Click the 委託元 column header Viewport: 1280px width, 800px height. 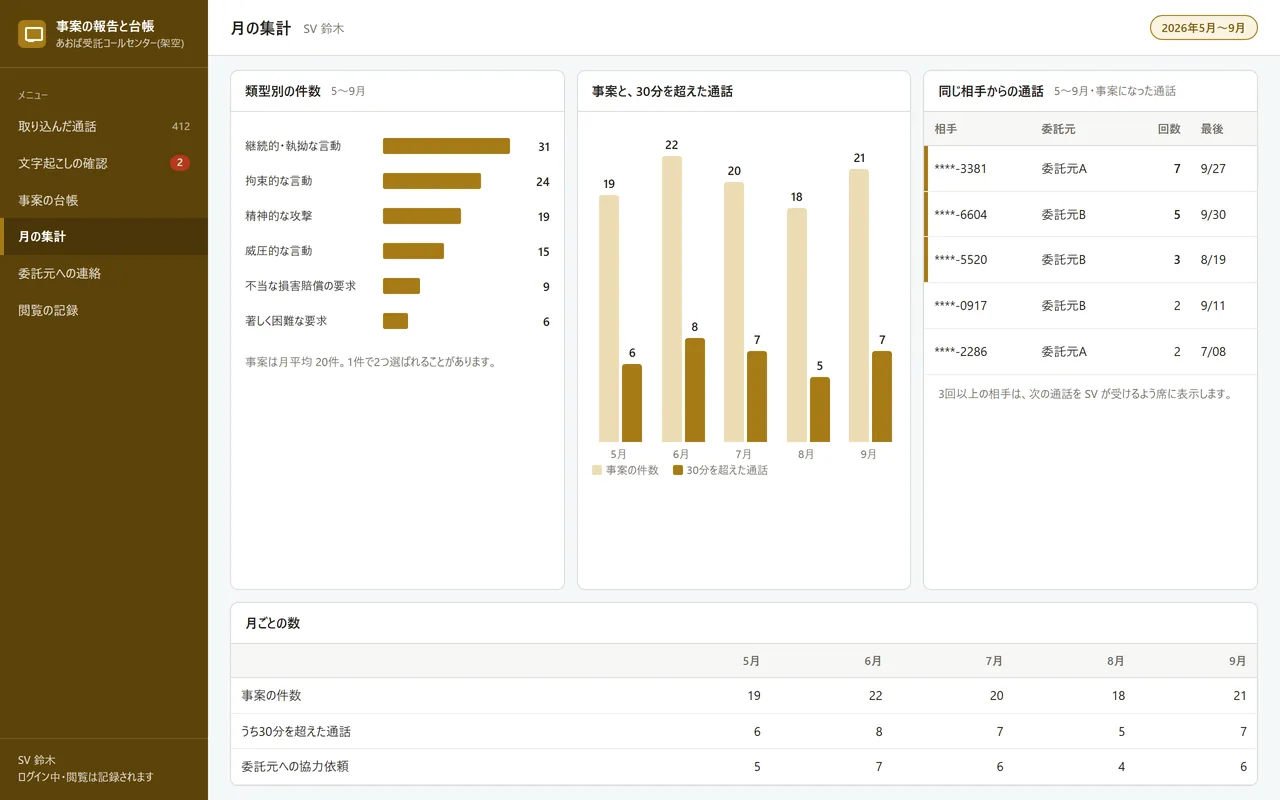click(x=1059, y=129)
